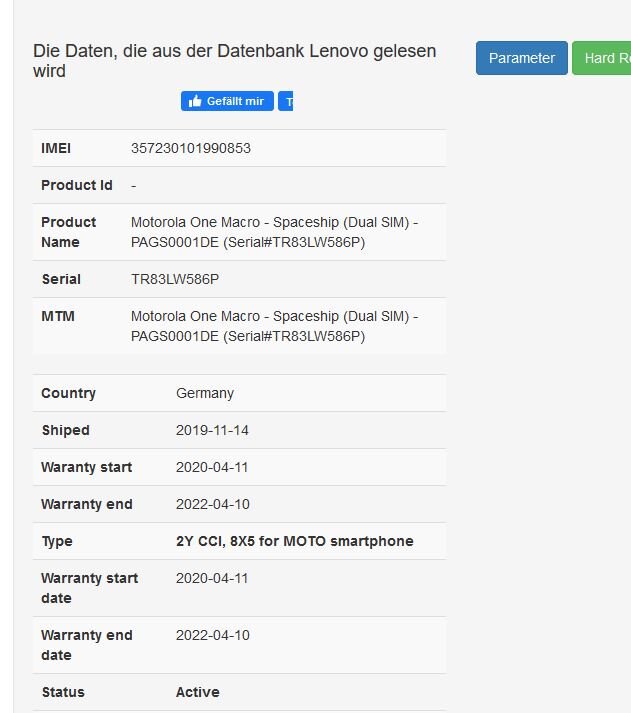The image size is (631, 713).
Task: Select the Warranty end date row value
Action: point(213,635)
